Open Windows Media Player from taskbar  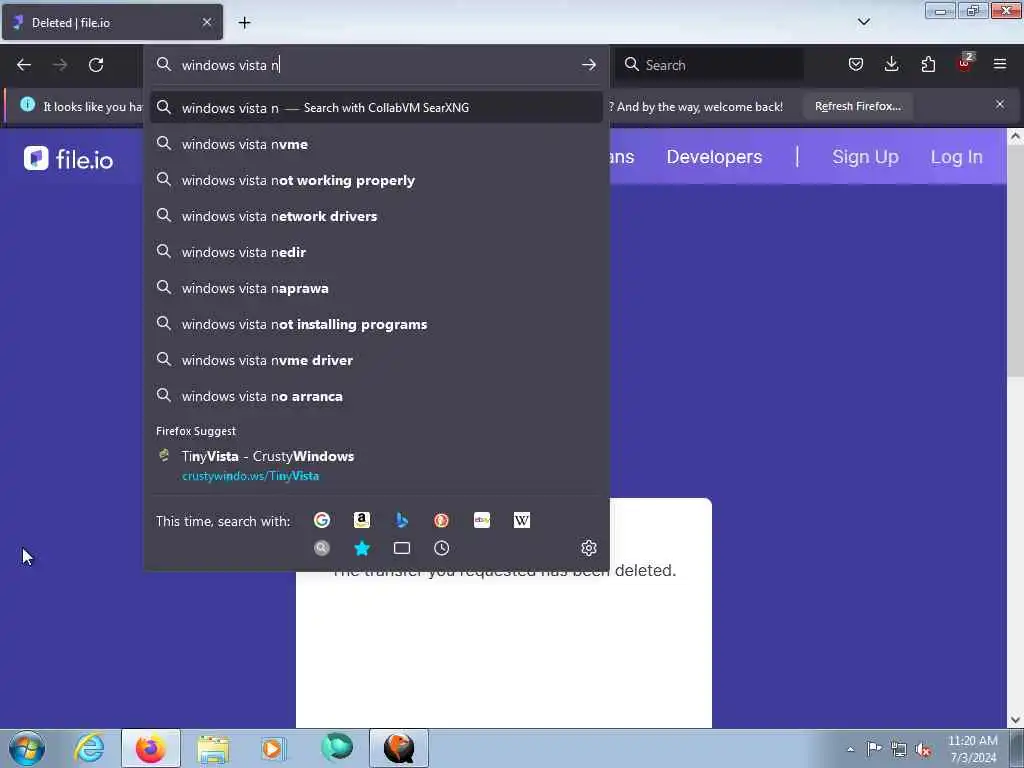tap(274, 748)
